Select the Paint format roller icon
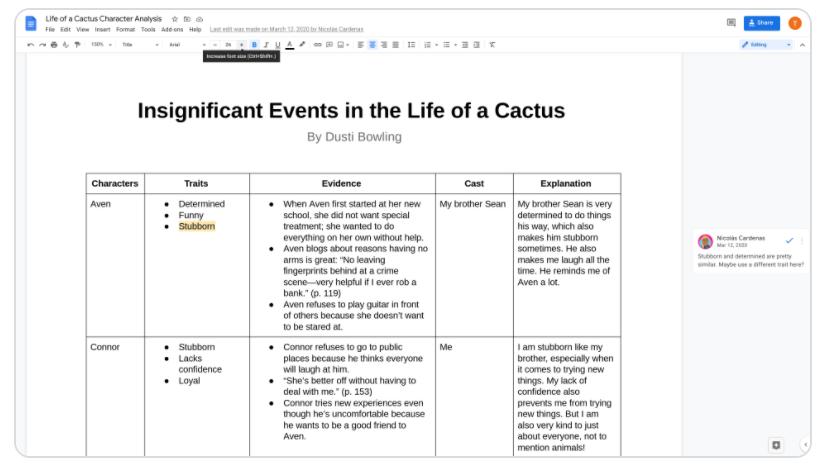Image resolution: width=822 pixels, height=468 pixels. 76,44
